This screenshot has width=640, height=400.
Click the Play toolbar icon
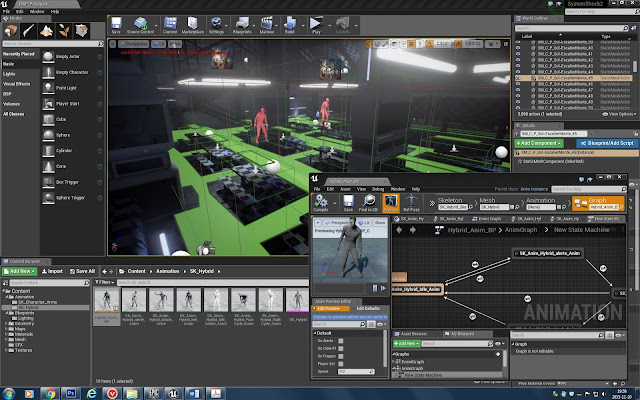click(316, 23)
